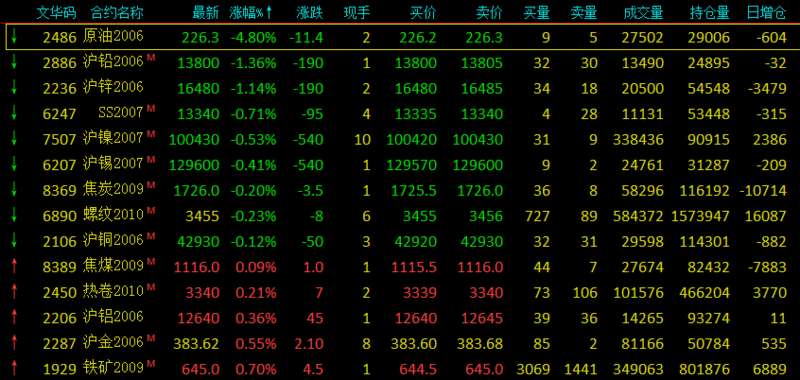Screen dimensions: 800x380
Task: Sort by the 涨幅% column header
Action: (x=246, y=13)
